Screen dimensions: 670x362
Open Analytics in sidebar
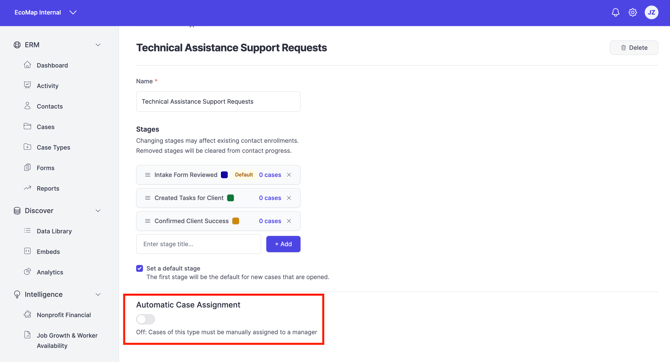point(50,272)
